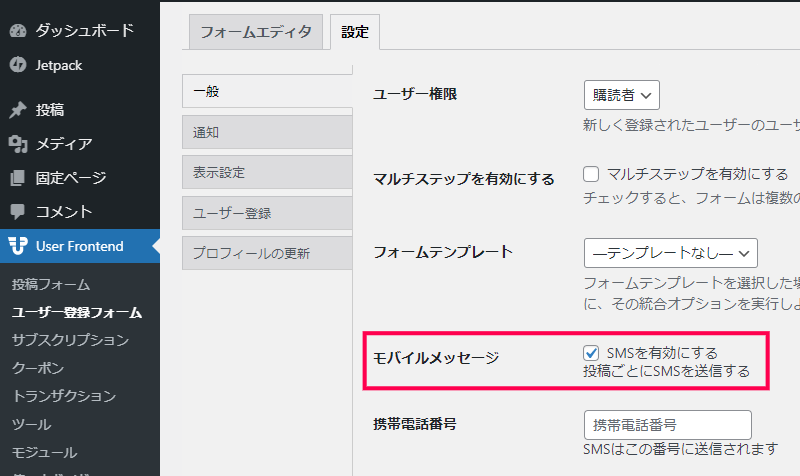The width and height of the screenshot is (800, 476).
Task: Click the フォームテンプレート label text
Action: [x=443, y=252]
